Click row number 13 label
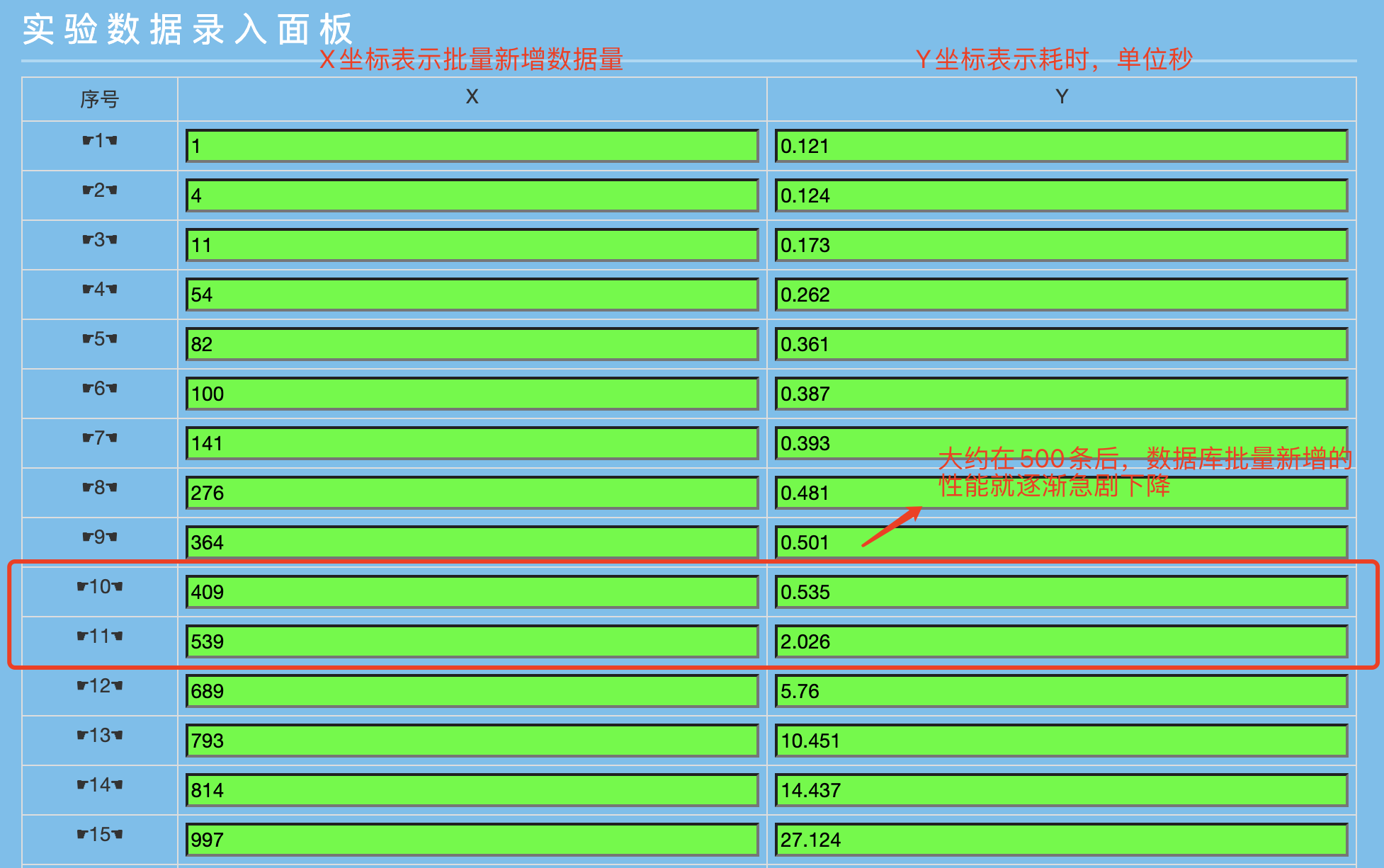Image resolution: width=1384 pixels, height=868 pixels. 99,735
